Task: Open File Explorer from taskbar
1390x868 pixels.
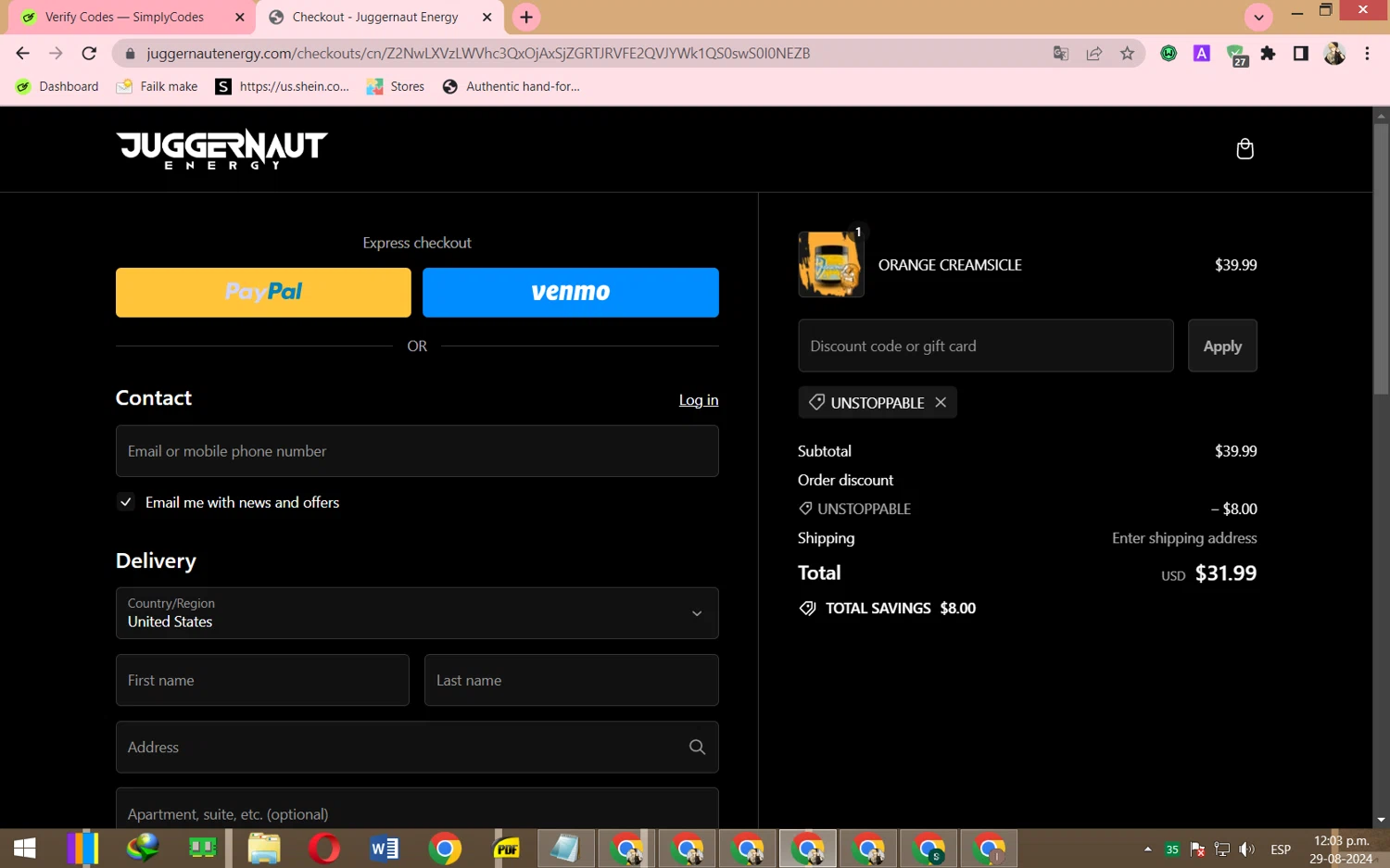Action: tap(264, 848)
